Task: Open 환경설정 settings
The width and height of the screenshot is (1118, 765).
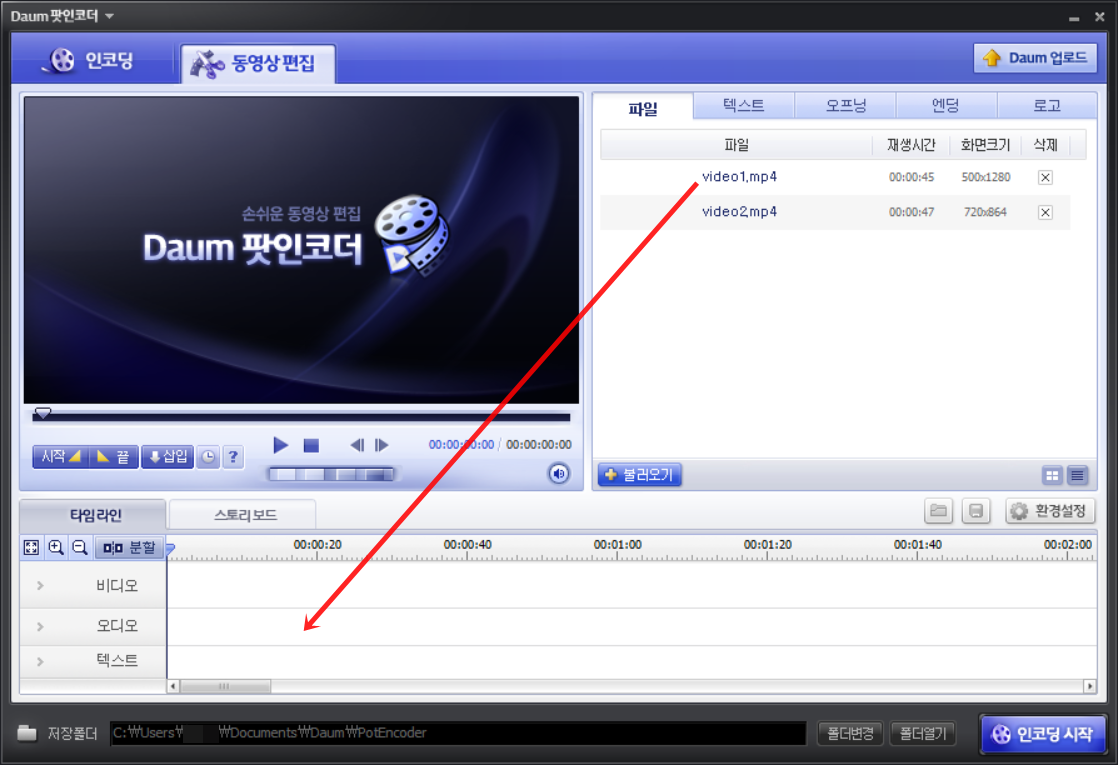Action: pyautogui.click(x=1050, y=511)
